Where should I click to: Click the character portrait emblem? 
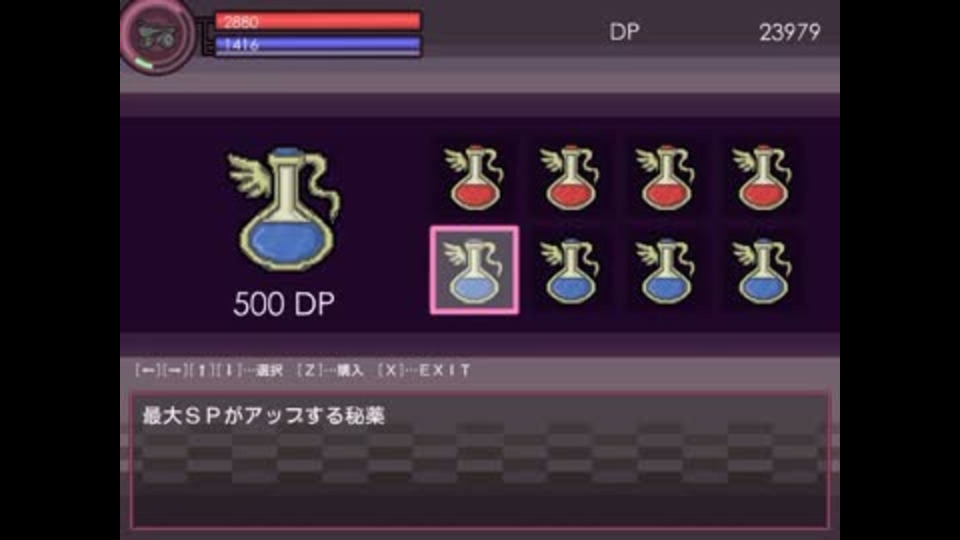pos(158,36)
